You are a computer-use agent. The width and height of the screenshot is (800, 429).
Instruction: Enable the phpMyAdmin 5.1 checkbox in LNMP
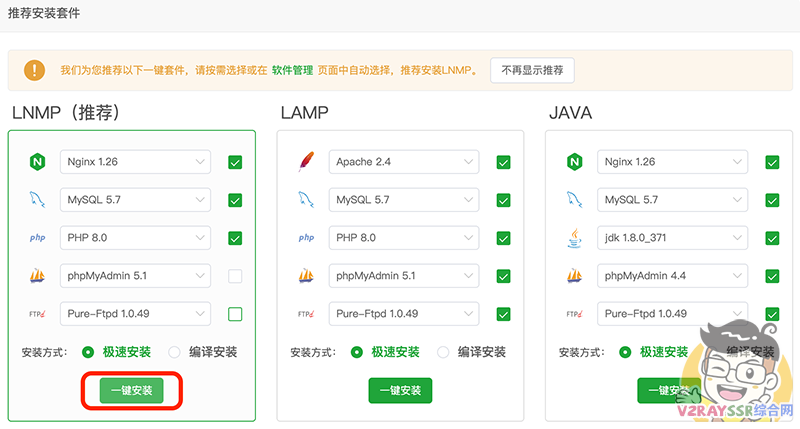(235, 276)
